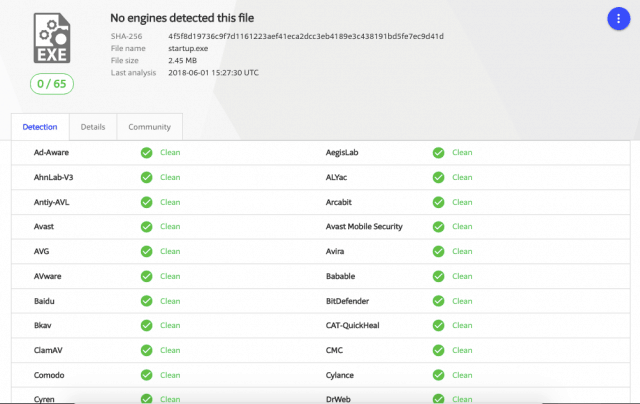This screenshot has width=640, height=404.
Task: Click the ALYac engine name
Action: click(x=336, y=178)
